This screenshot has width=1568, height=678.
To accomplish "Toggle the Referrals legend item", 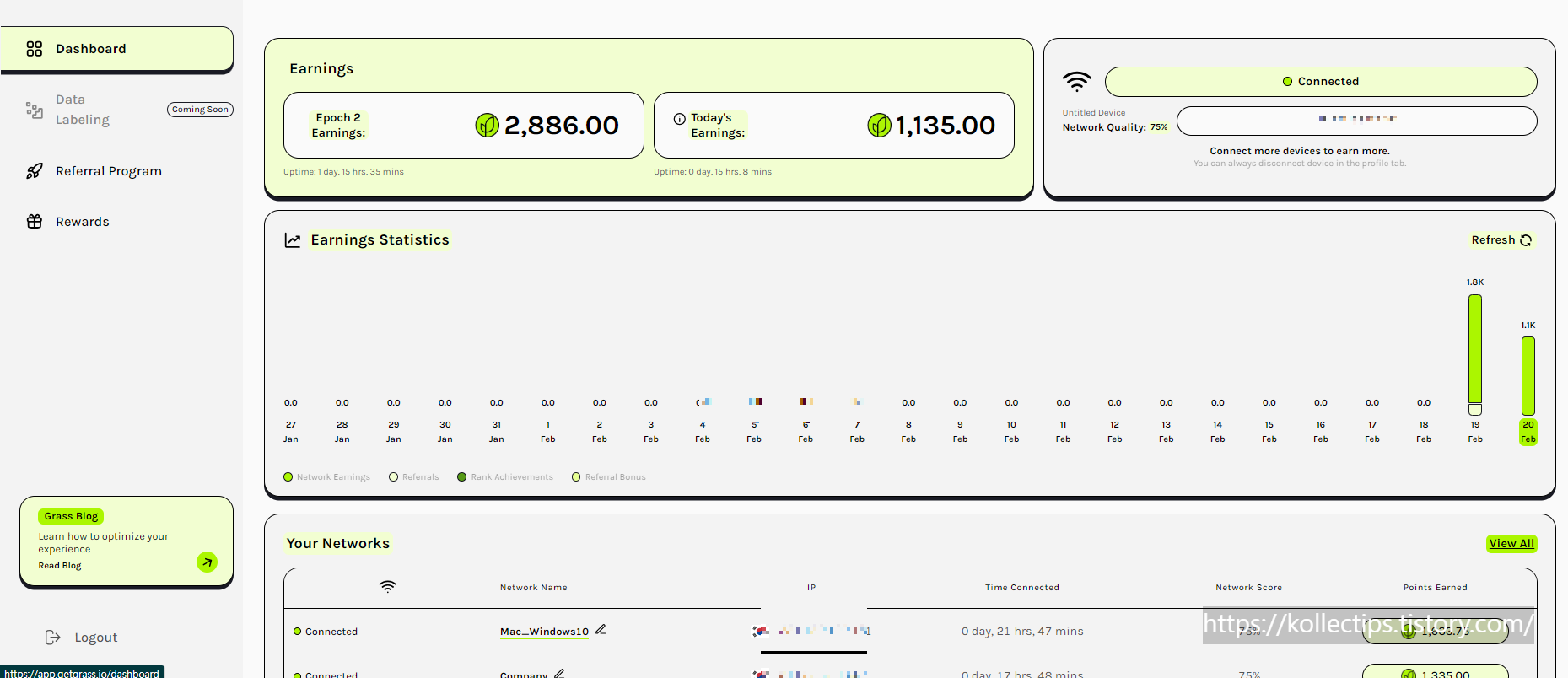I will tap(414, 477).
